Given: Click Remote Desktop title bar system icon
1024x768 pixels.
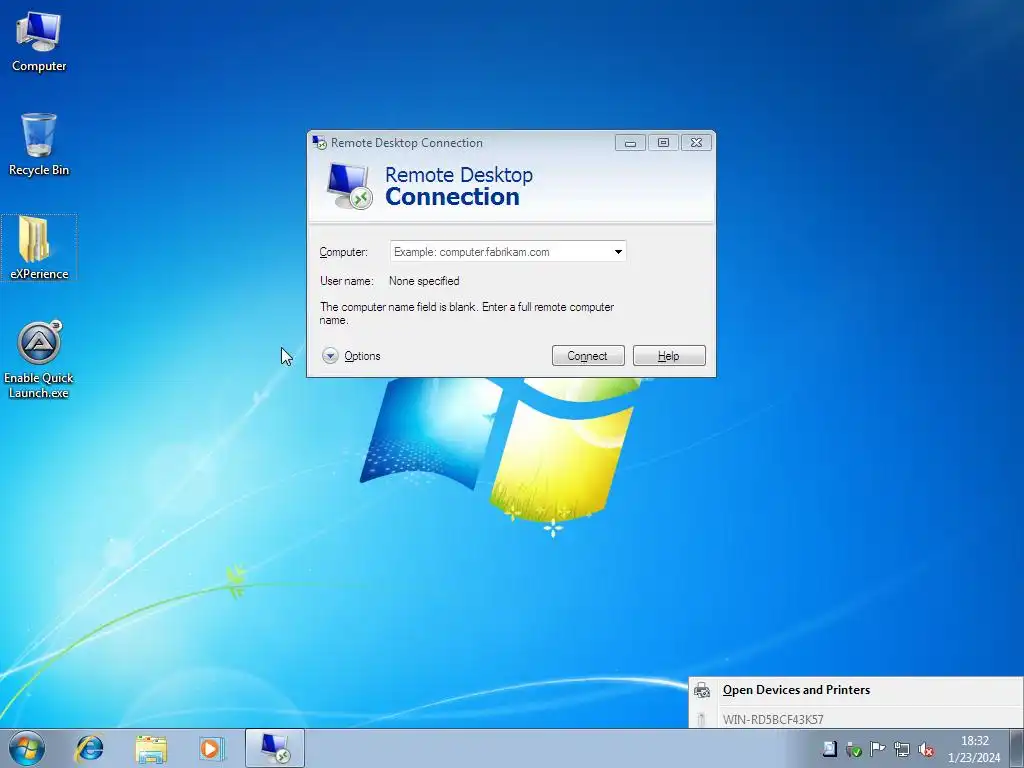Looking at the screenshot, I should (319, 142).
